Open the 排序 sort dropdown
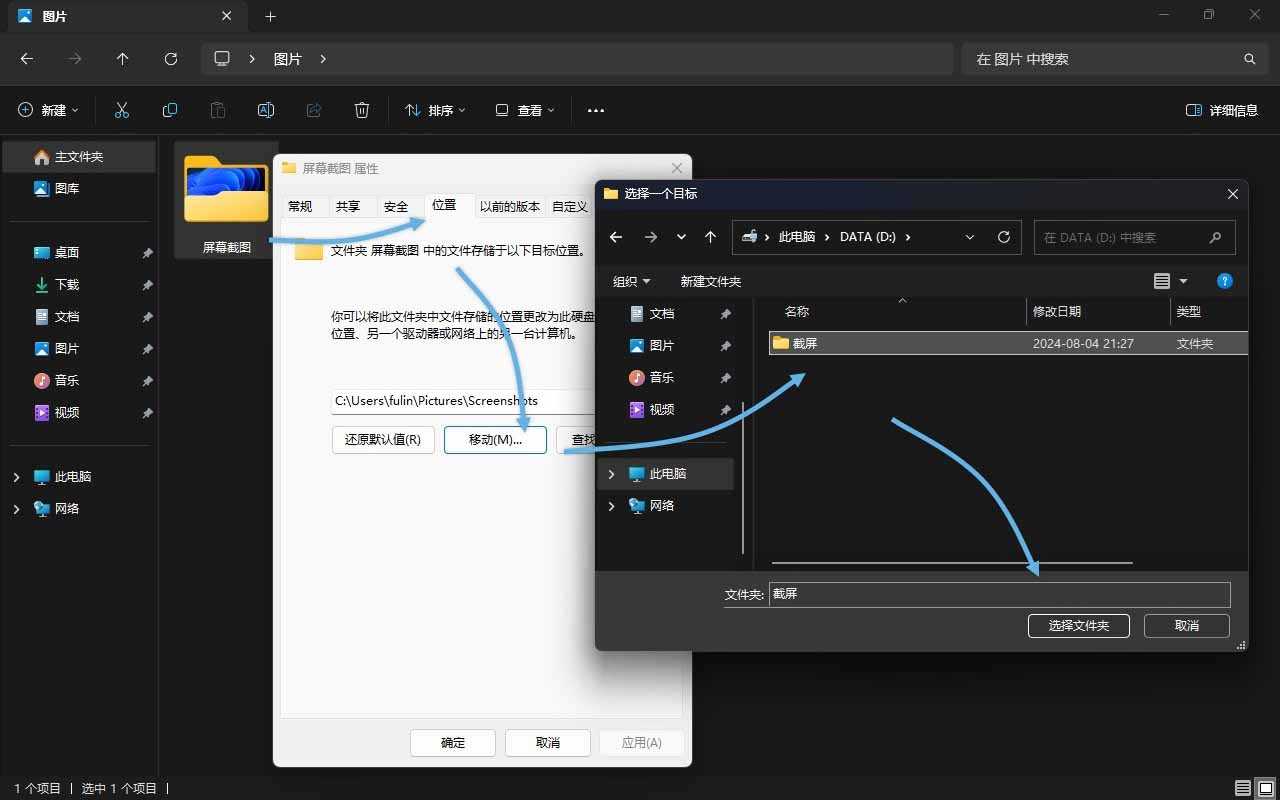 (434, 110)
